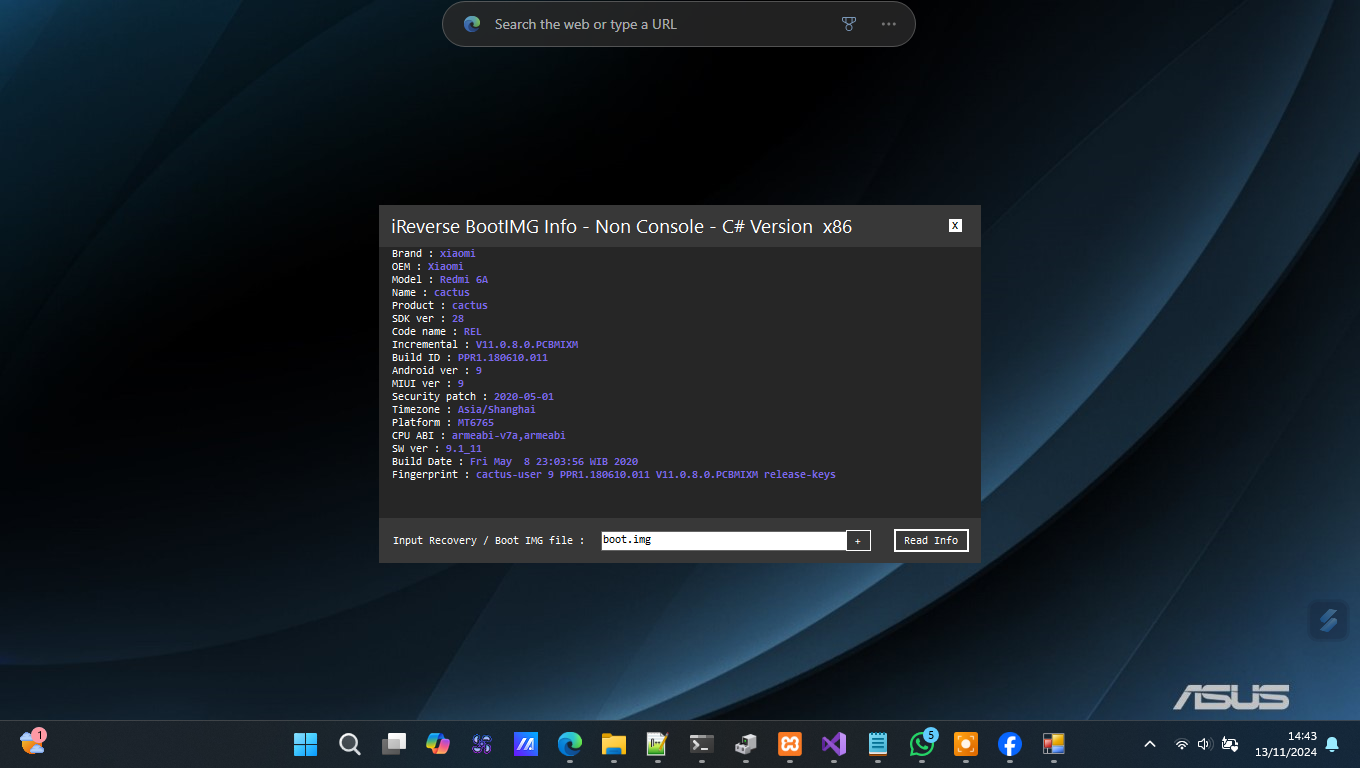Click the Code name value REL
The height and width of the screenshot is (768, 1360).
[x=473, y=332]
